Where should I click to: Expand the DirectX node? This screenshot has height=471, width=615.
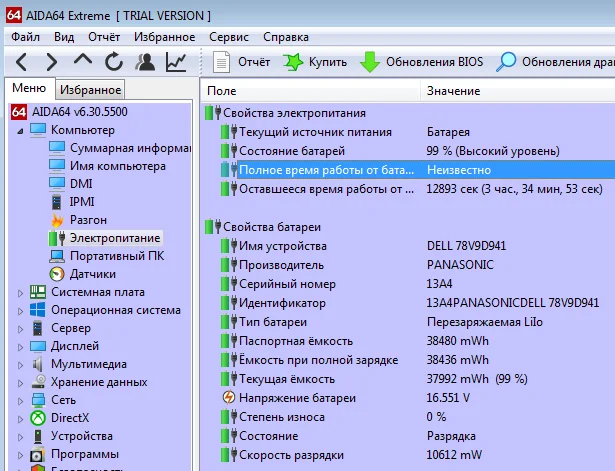point(20,419)
